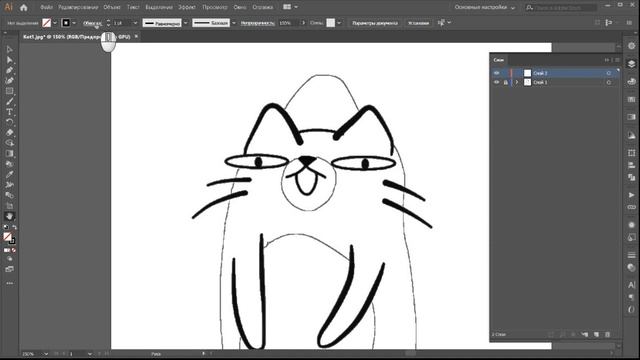Select the Eraser tool
The height and width of the screenshot is (360, 640).
[x=9, y=133]
